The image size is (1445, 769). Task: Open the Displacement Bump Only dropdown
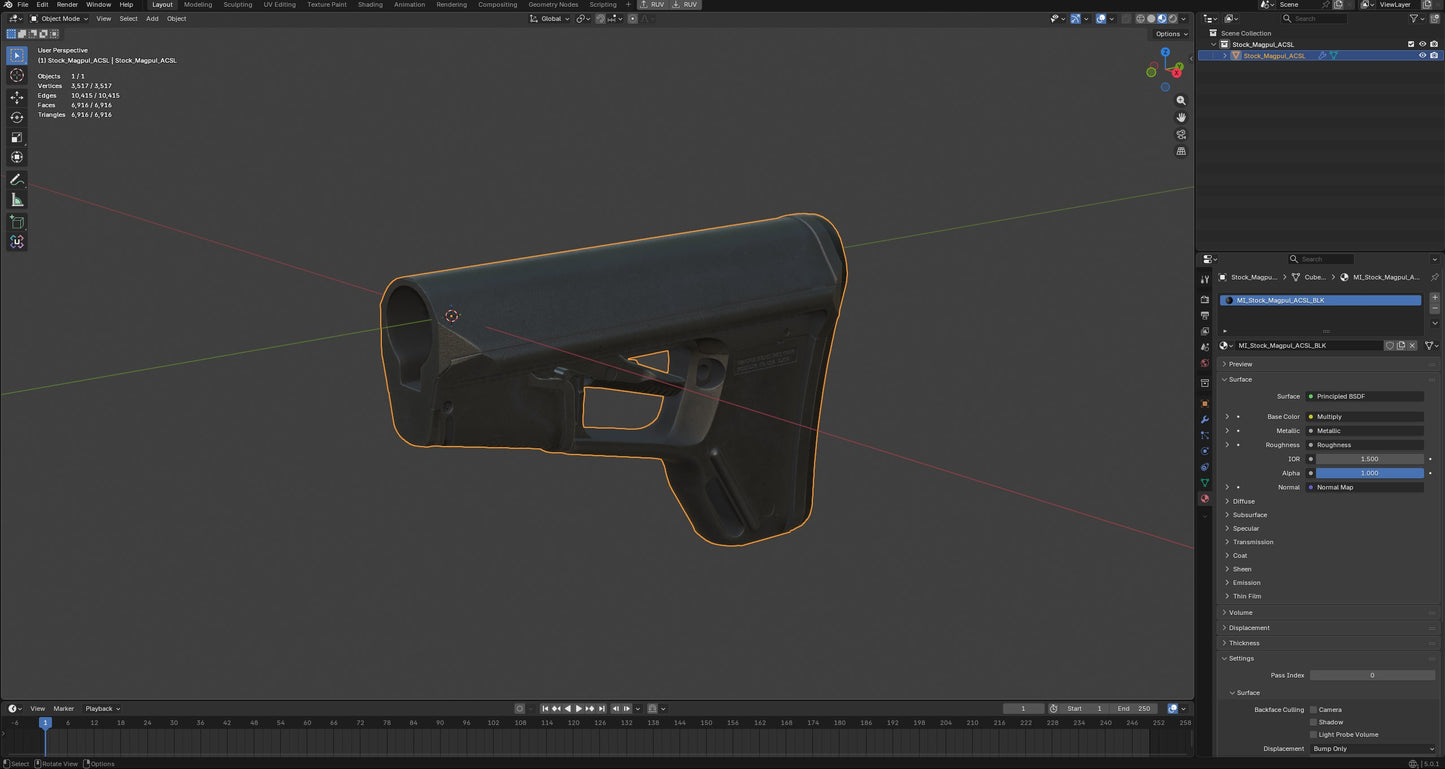pos(1372,749)
